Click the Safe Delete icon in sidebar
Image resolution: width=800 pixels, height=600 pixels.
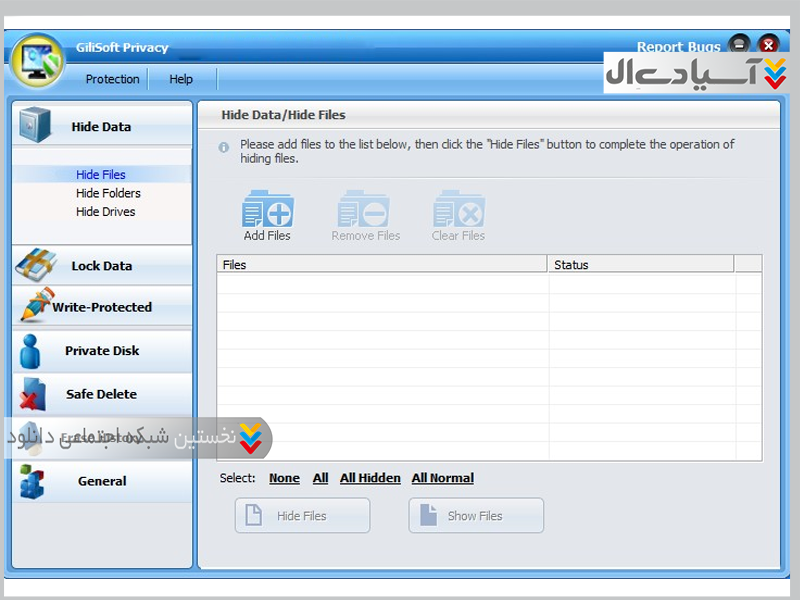(x=32, y=393)
